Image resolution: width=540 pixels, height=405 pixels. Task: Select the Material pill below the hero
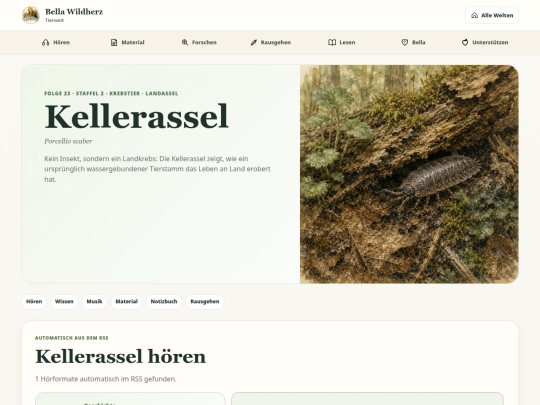pyautogui.click(x=126, y=302)
